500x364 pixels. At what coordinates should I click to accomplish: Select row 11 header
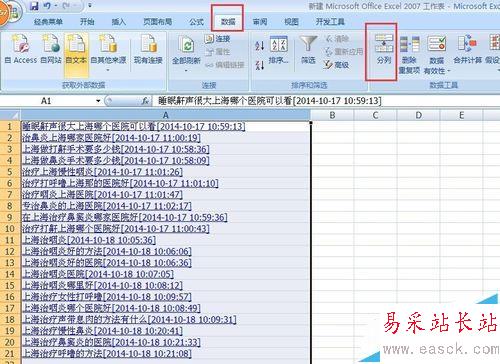(x=10, y=240)
